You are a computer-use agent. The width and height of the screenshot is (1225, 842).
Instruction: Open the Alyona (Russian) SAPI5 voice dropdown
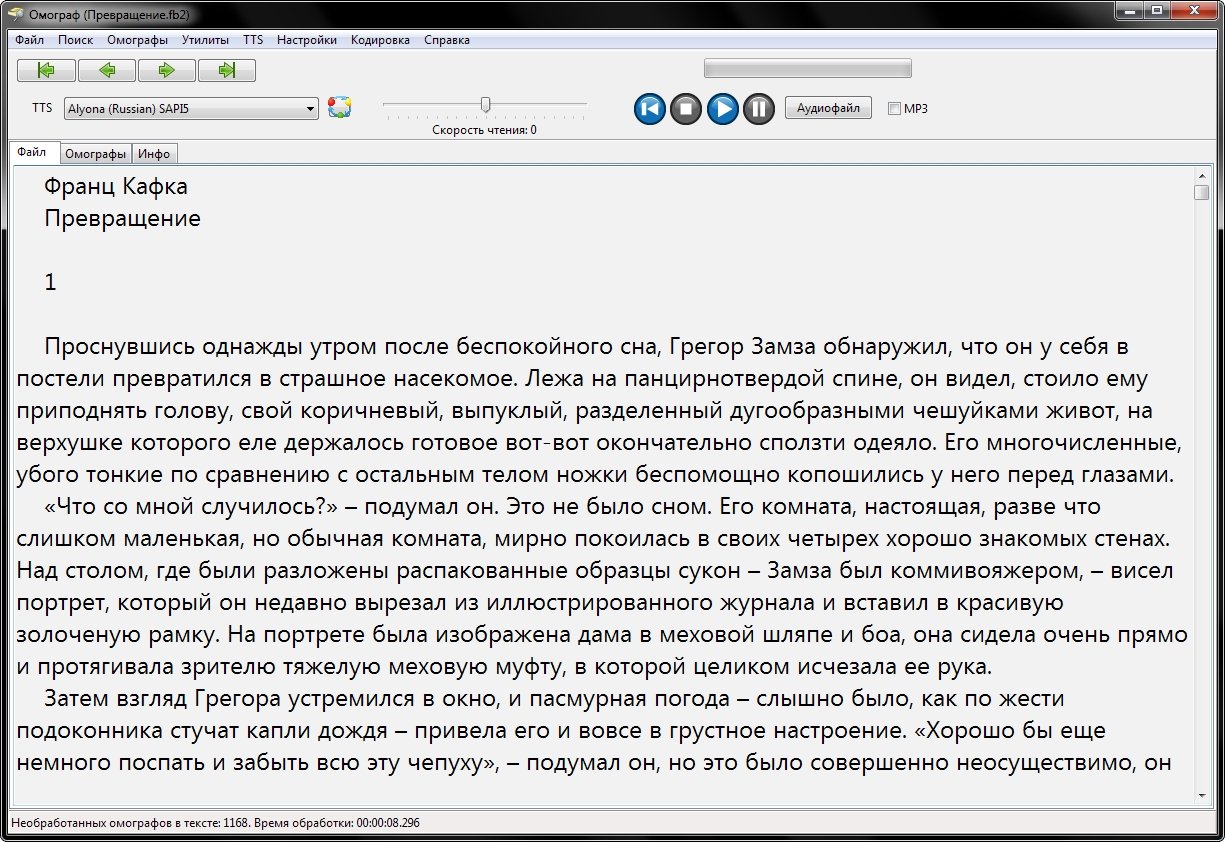pyautogui.click(x=191, y=108)
